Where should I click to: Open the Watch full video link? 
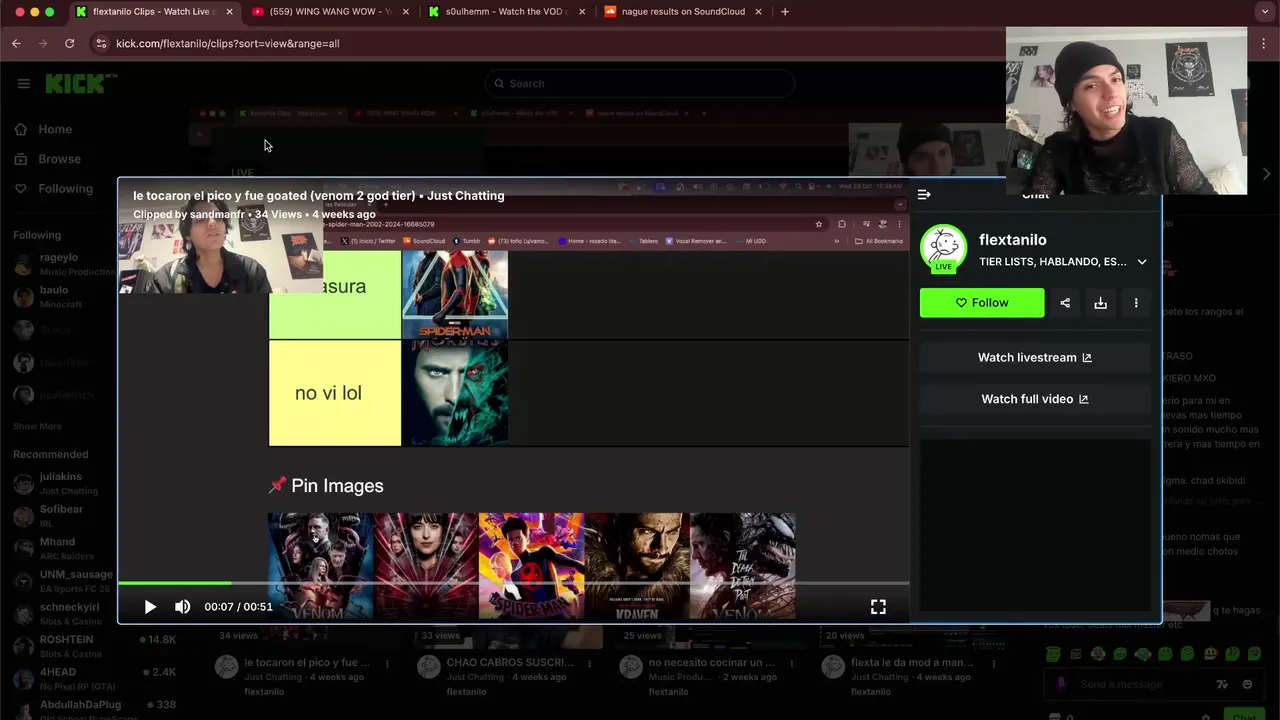point(1035,399)
